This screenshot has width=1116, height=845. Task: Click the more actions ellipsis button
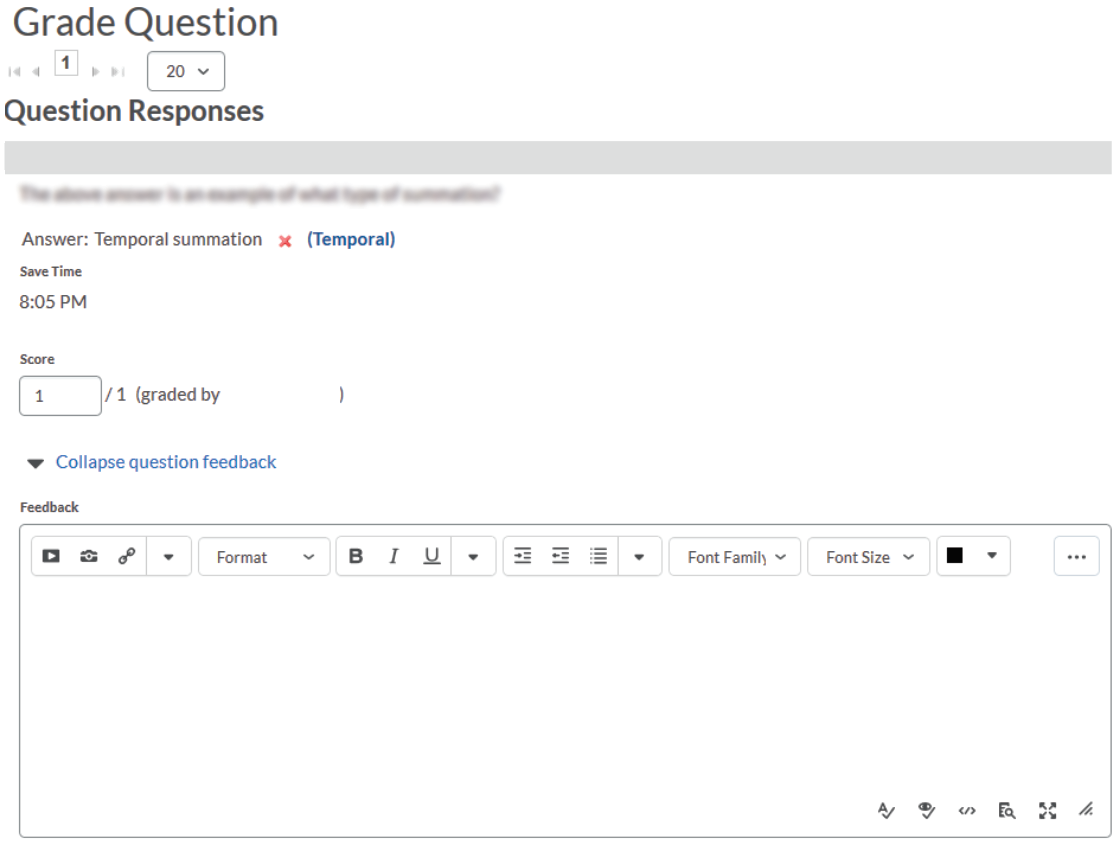1076,557
